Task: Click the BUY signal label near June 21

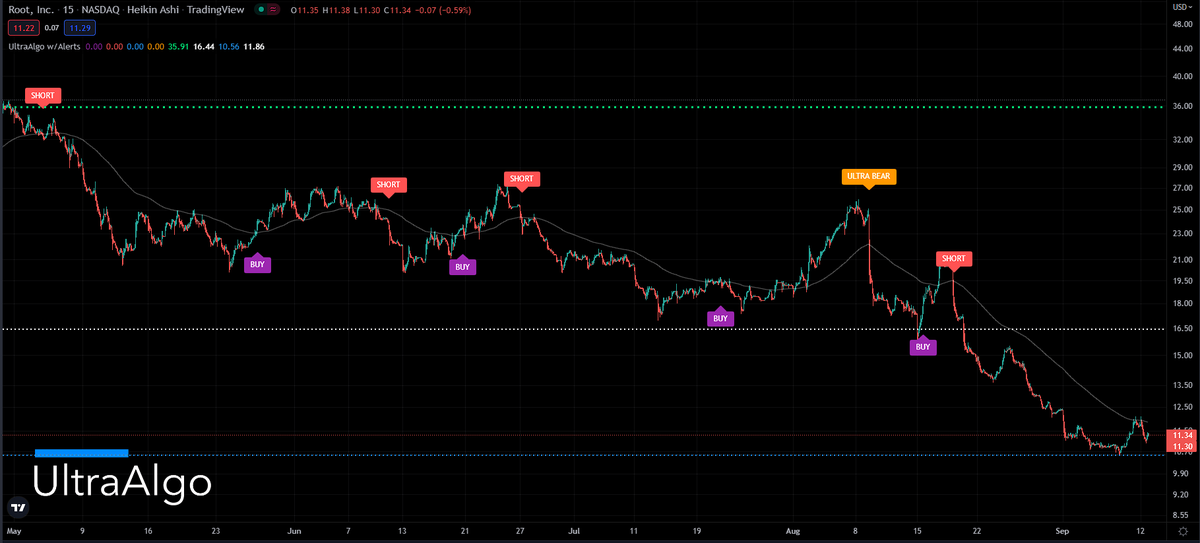Action: tap(462, 267)
